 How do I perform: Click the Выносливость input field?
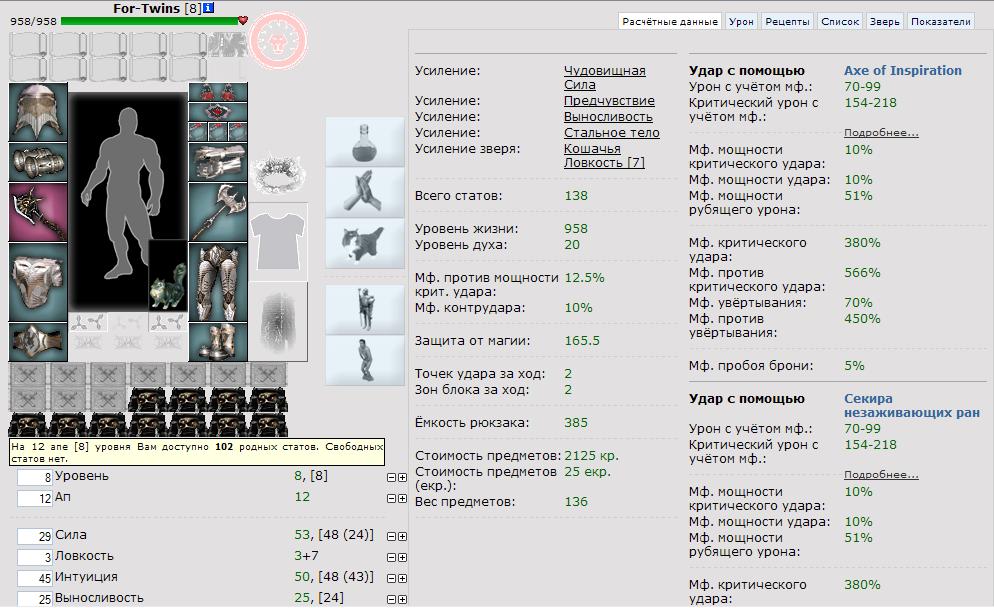(35, 599)
